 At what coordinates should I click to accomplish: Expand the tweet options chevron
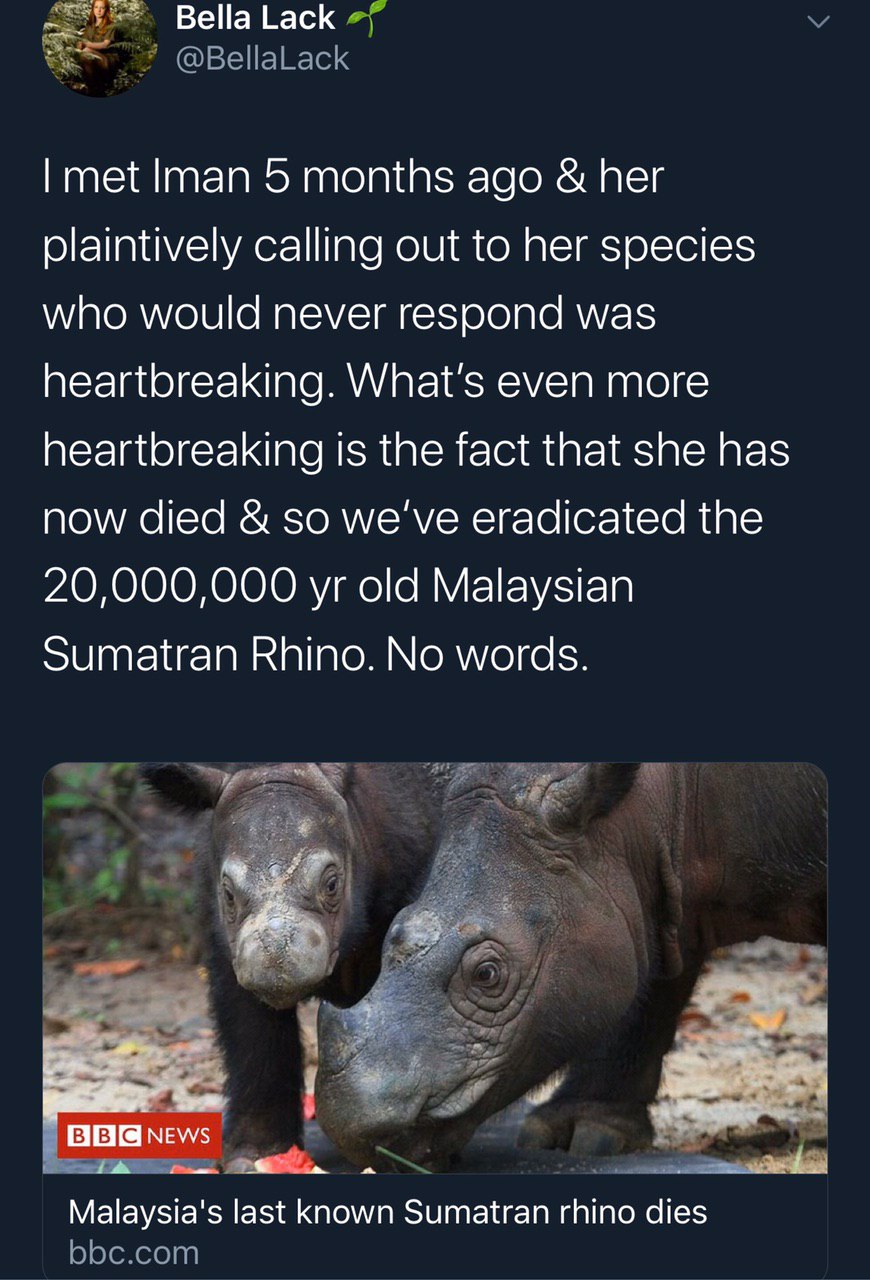pyautogui.click(x=818, y=23)
